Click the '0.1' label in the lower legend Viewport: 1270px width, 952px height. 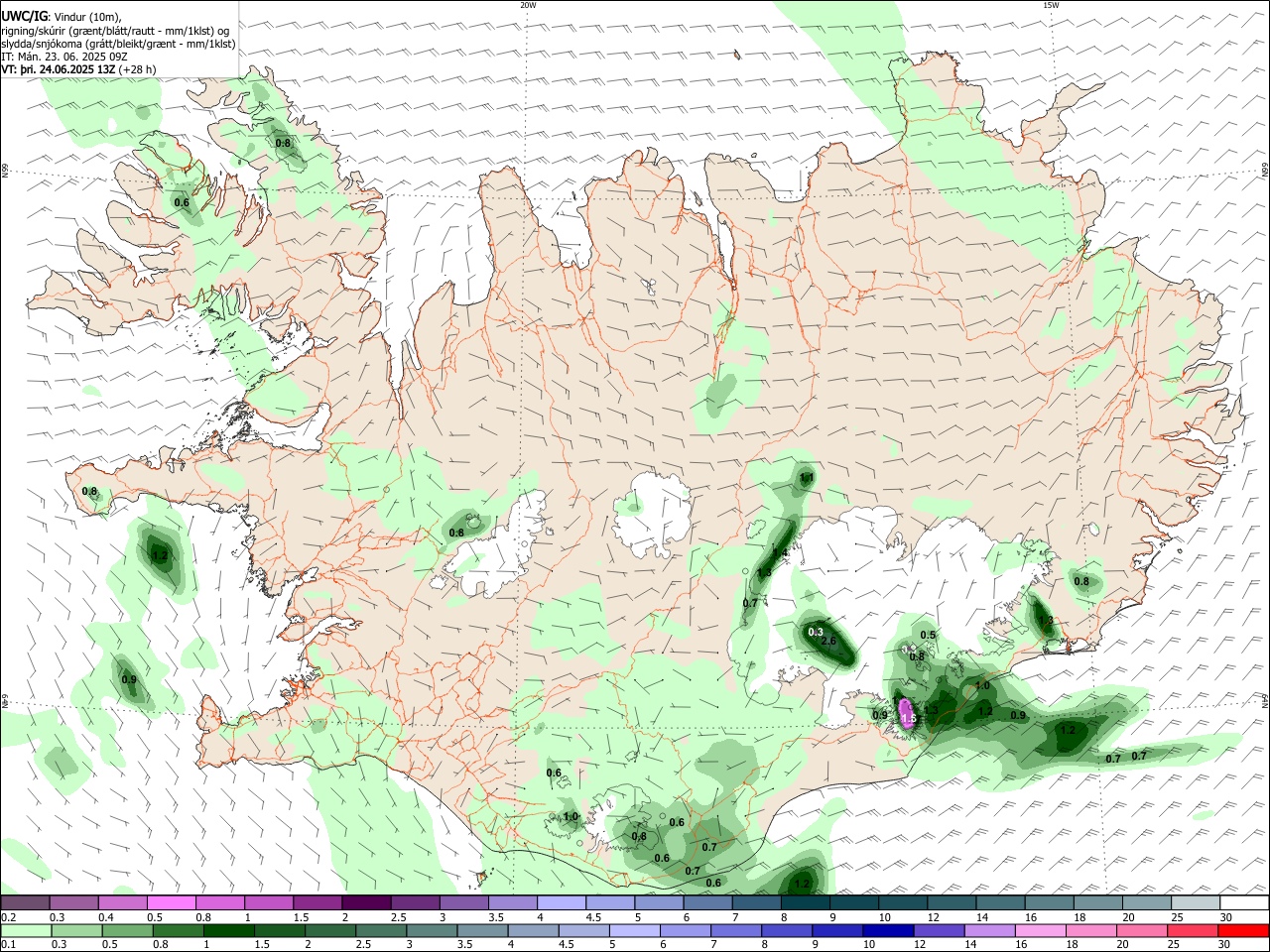[9, 945]
